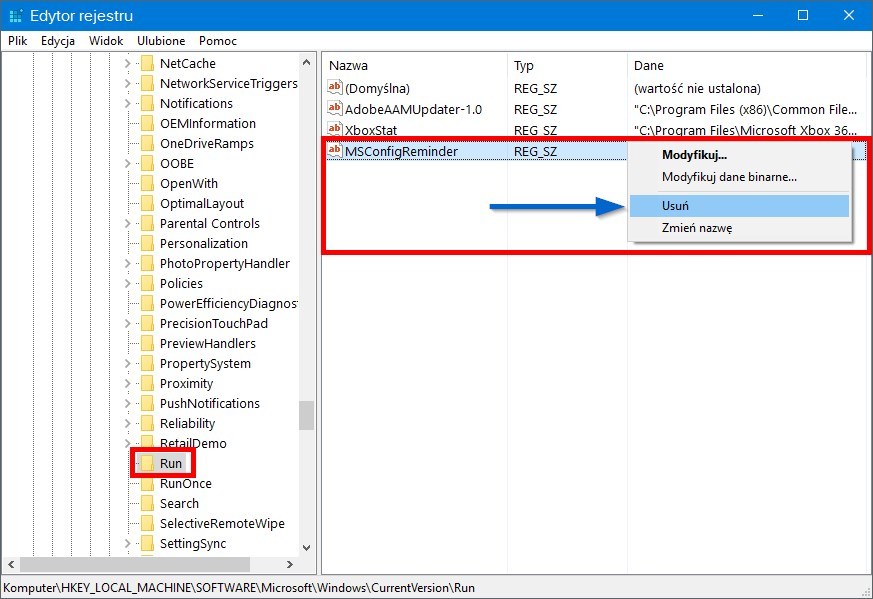Expand the Notifications key
Image resolution: width=873 pixels, height=599 pixels.
(x=127, y=104)
